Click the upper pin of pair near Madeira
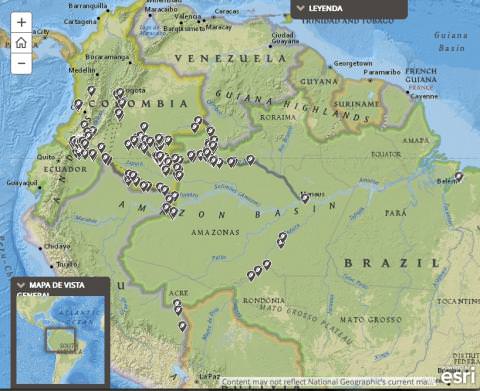Viewport: 480px width, 391px height. (283, 237)
